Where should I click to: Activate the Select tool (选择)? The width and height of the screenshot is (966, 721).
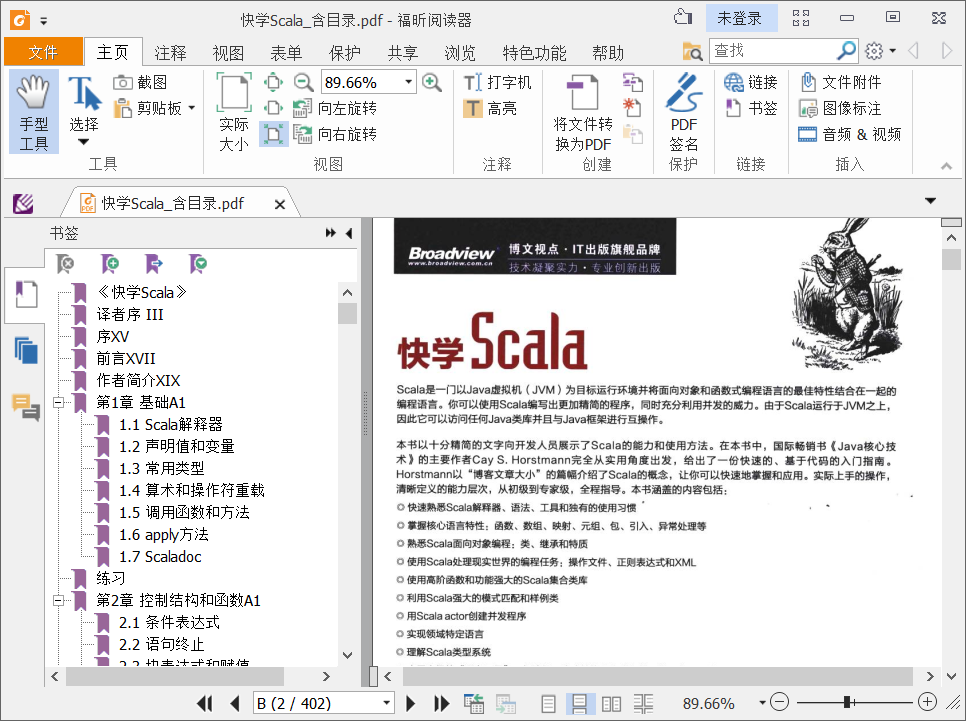tap(84, 104)
